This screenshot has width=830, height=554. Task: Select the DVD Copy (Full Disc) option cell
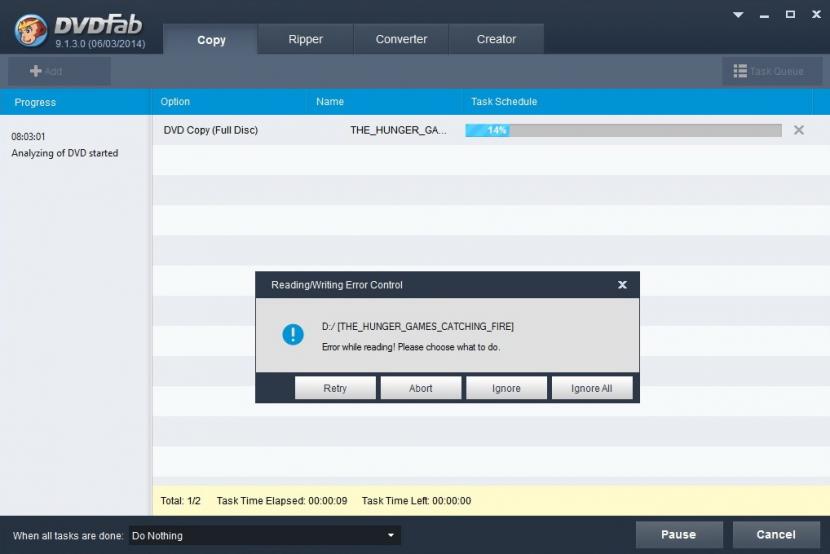click(211, 130)
